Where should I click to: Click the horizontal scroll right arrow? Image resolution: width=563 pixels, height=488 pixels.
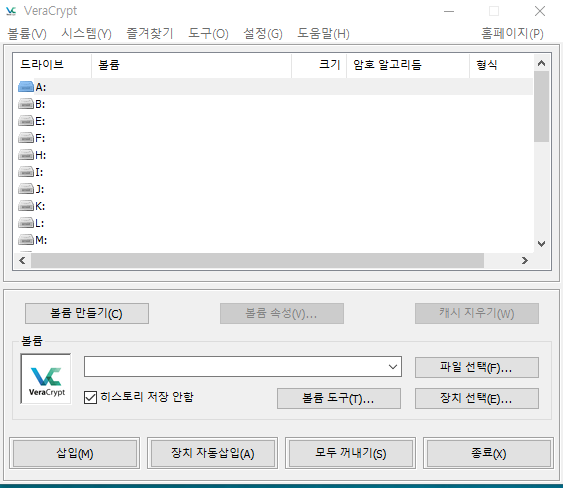pyautogui.click(x=525, y=260)
